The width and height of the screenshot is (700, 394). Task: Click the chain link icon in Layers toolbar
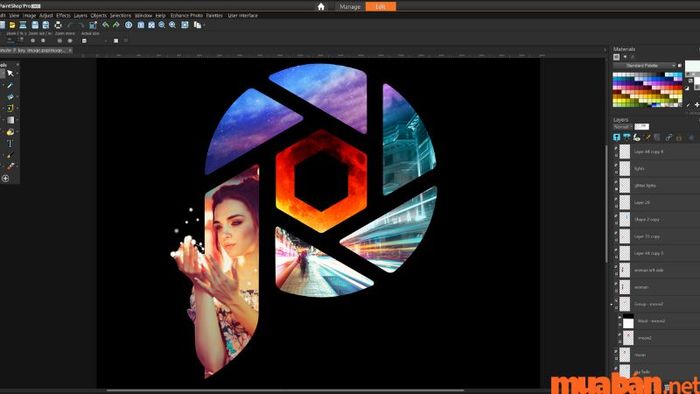click(x=668, y=138)
